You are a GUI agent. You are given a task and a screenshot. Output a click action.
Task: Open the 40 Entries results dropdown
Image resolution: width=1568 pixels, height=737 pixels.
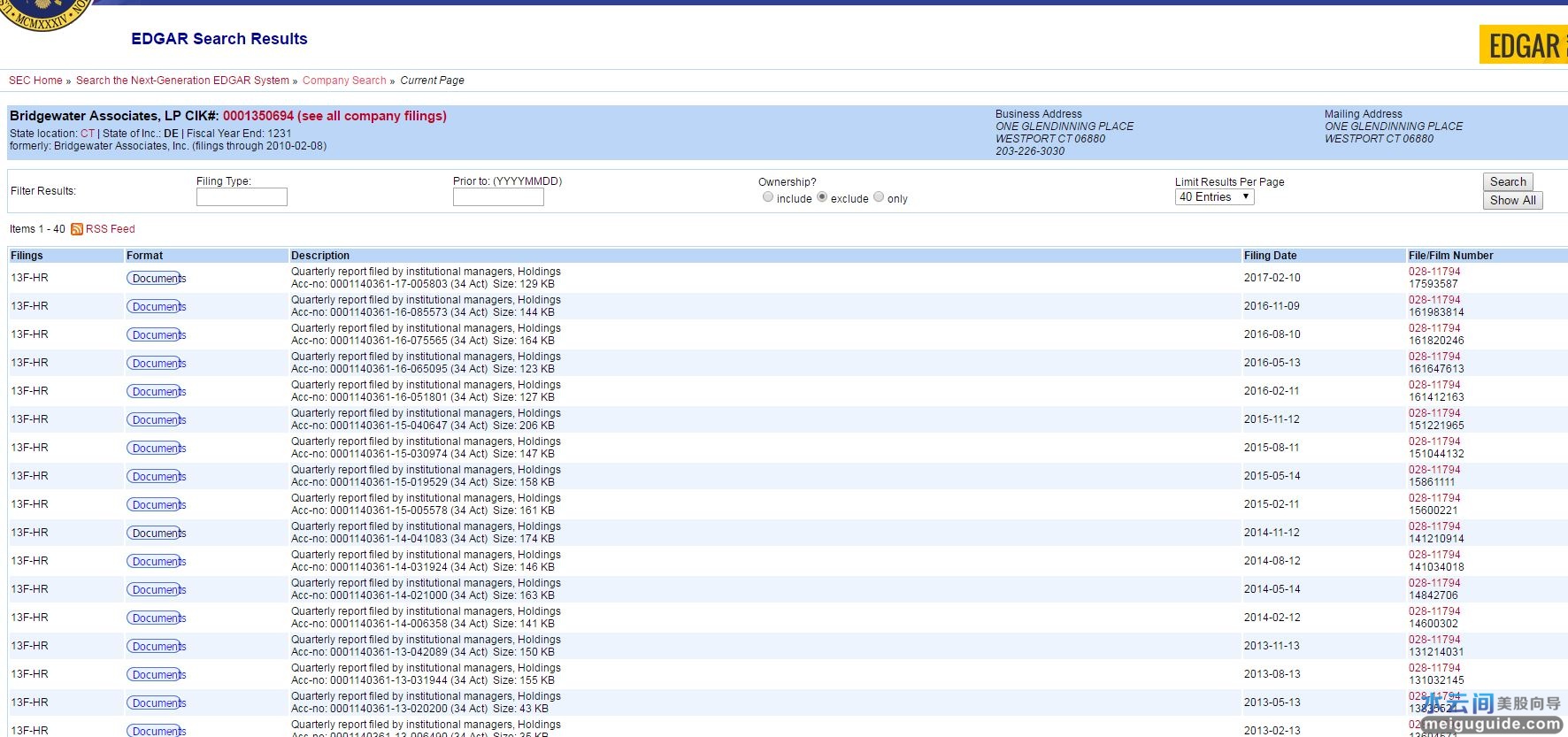tap(1215, 196)
